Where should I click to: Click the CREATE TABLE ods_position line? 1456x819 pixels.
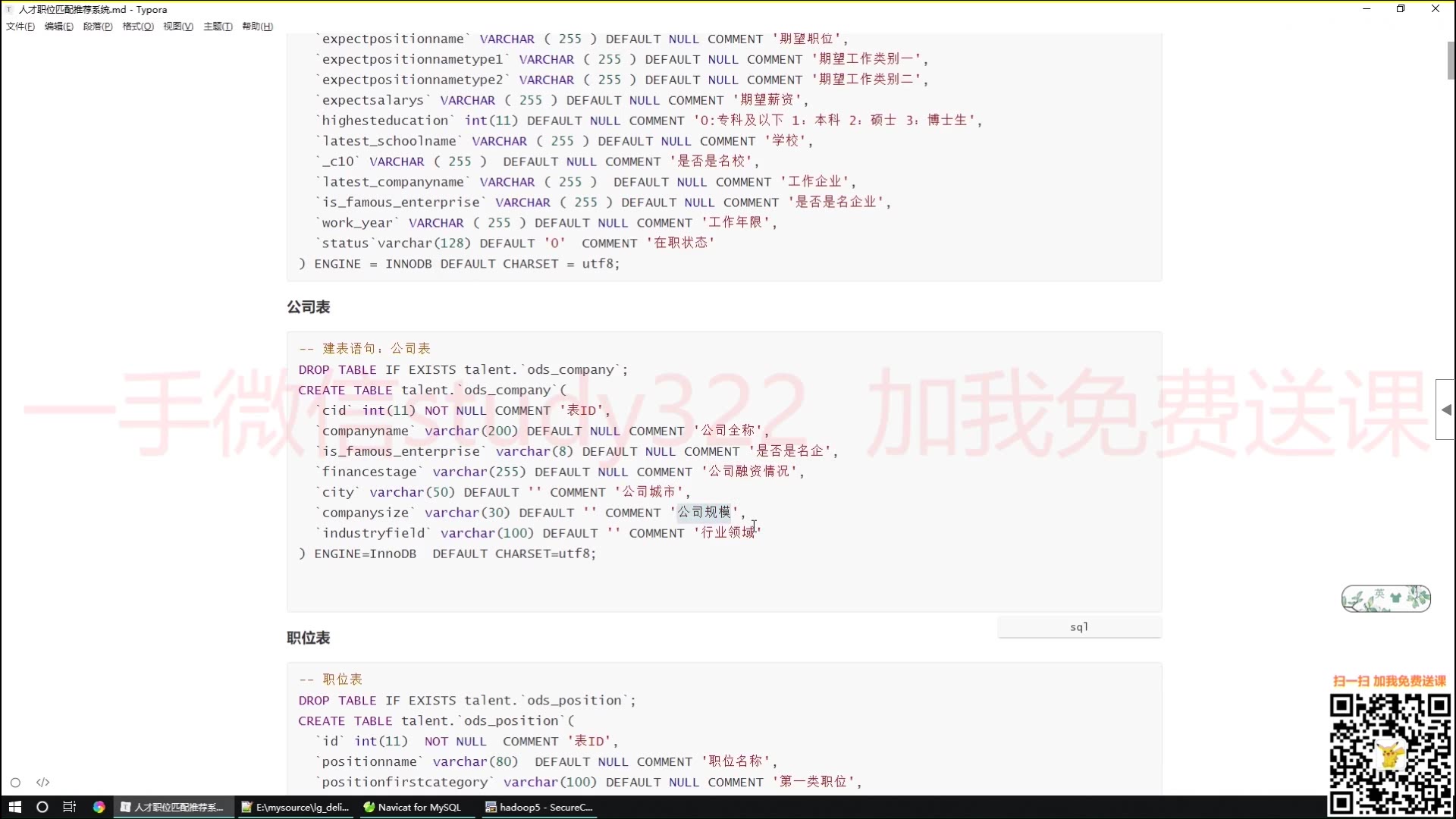click(437, 721)
